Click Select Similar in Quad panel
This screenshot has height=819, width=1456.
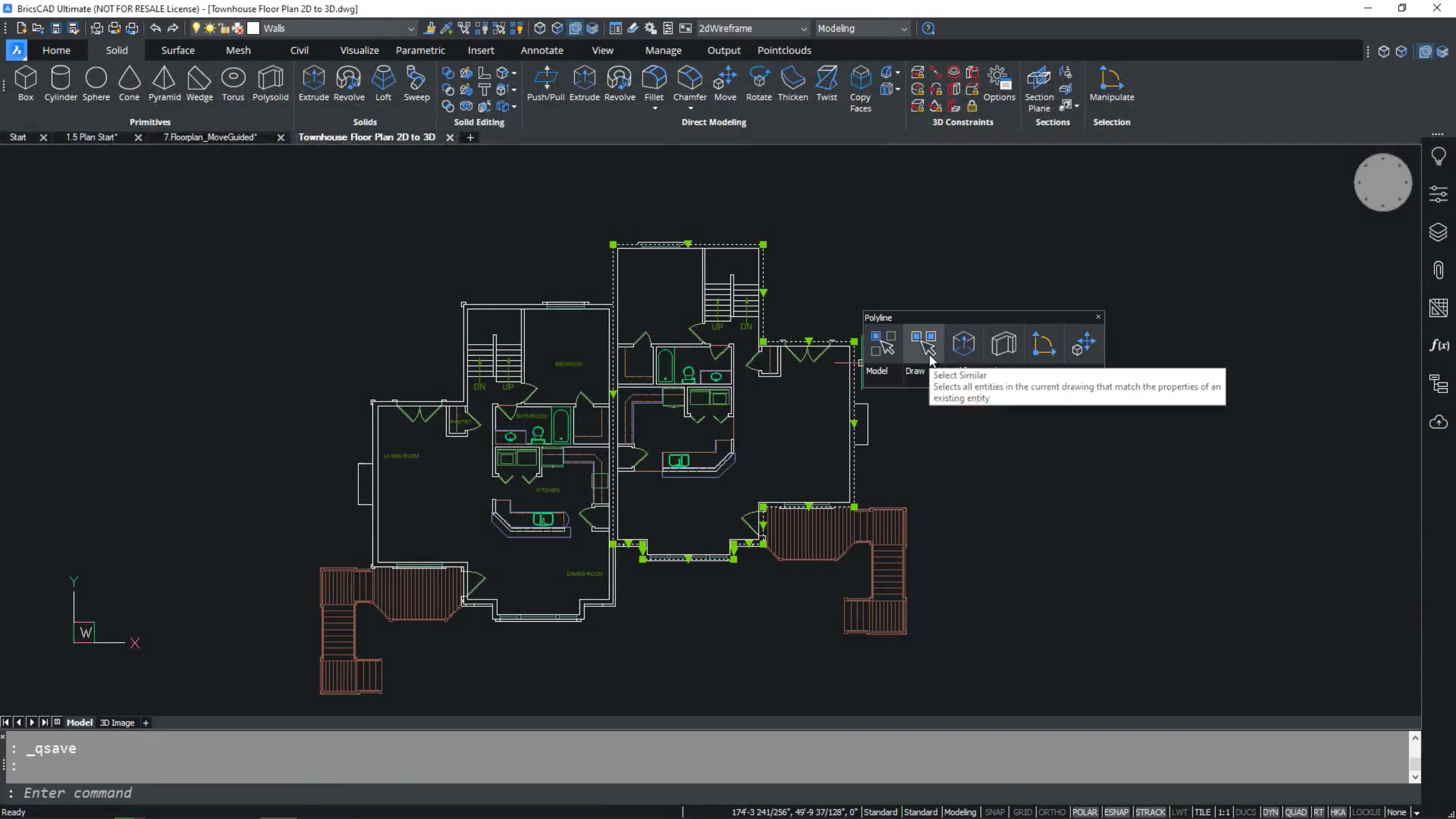[923, 344]
